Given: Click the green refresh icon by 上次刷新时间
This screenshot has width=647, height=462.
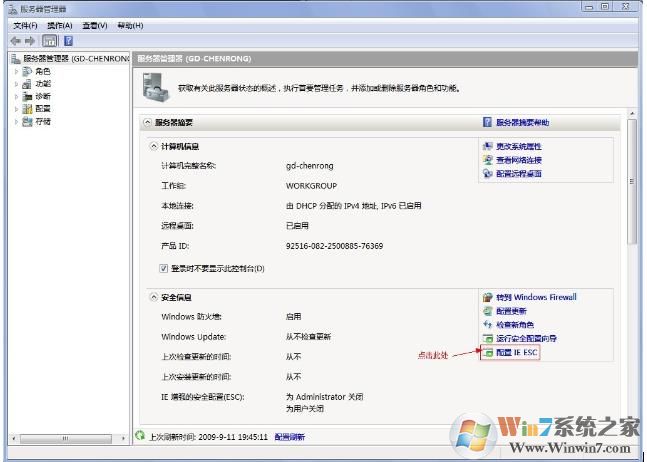Looking at the screenshot, I should click(140, 435).
